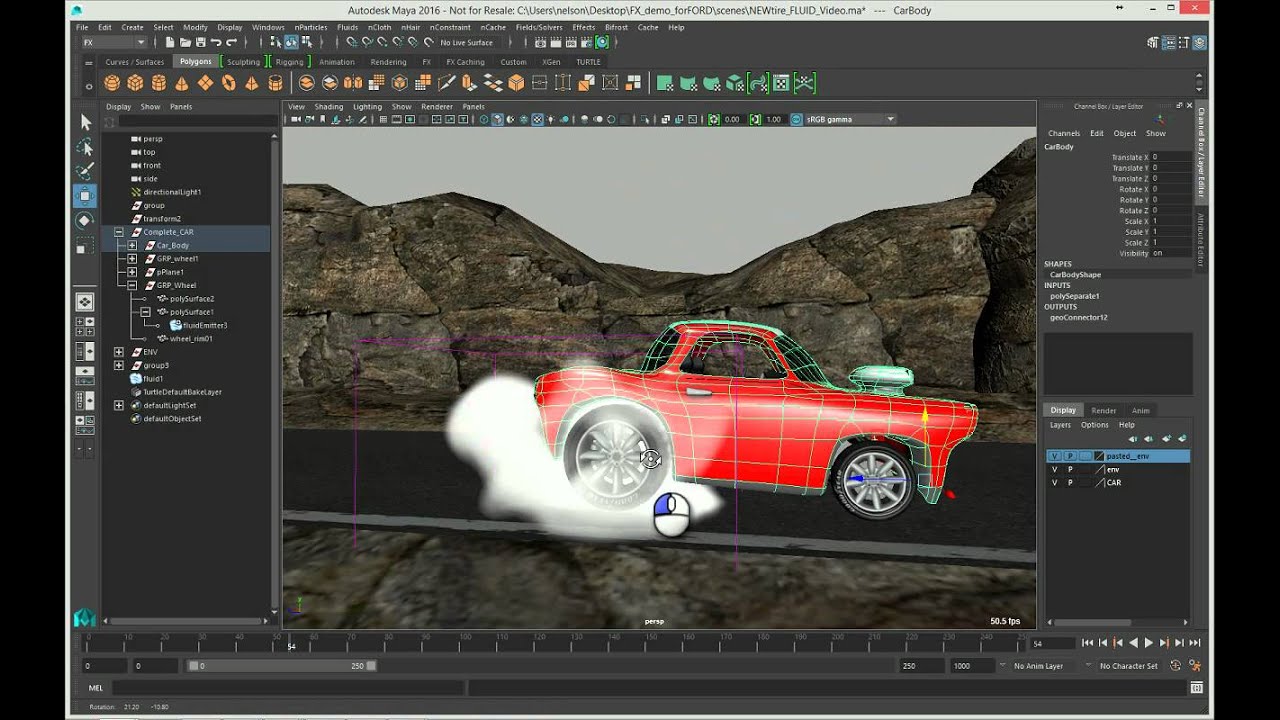
Task: Expand the GRP_wheel1 node
Action: 132,258
